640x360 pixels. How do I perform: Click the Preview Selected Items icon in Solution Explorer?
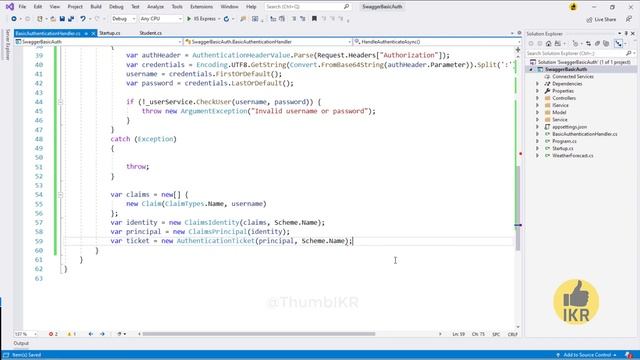click(x=619, y=44)
